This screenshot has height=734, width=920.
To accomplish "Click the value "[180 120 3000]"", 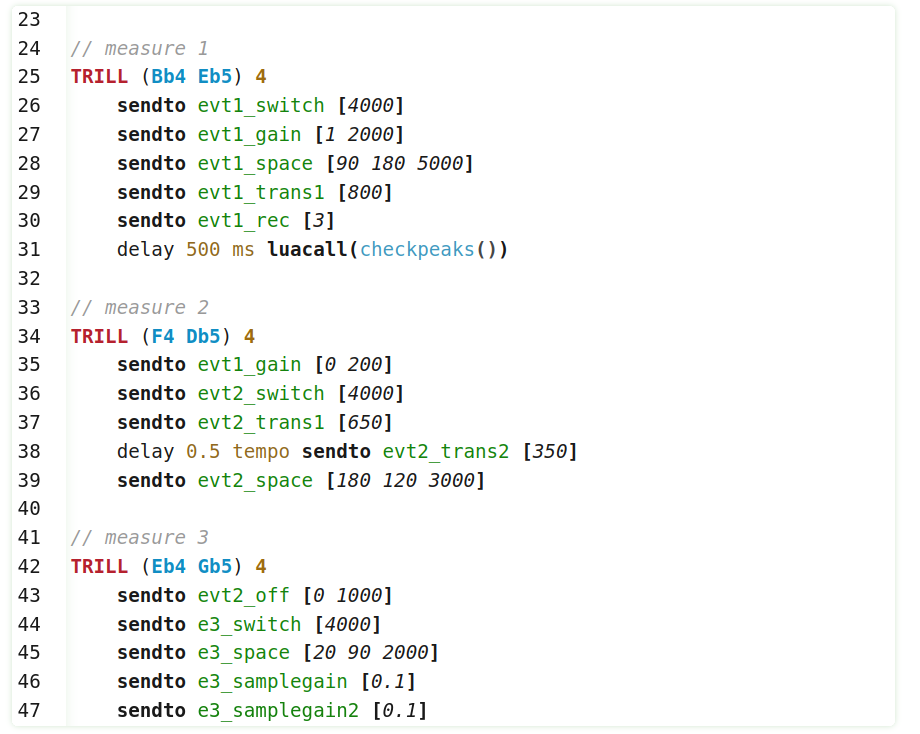I will 405,481.
